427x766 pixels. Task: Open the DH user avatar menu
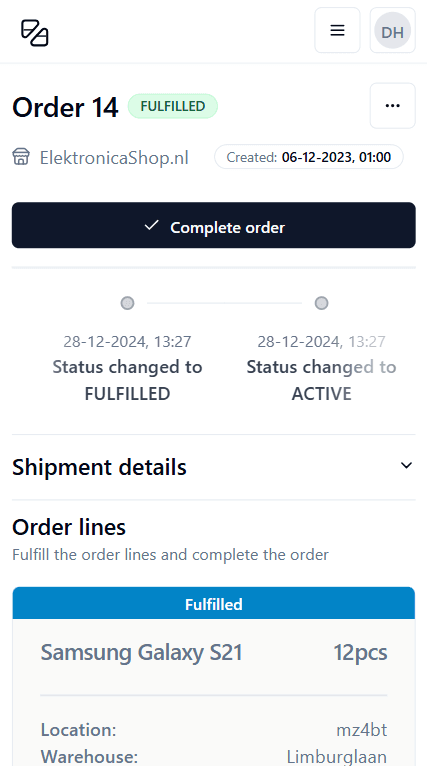click(x=392, y=30)
